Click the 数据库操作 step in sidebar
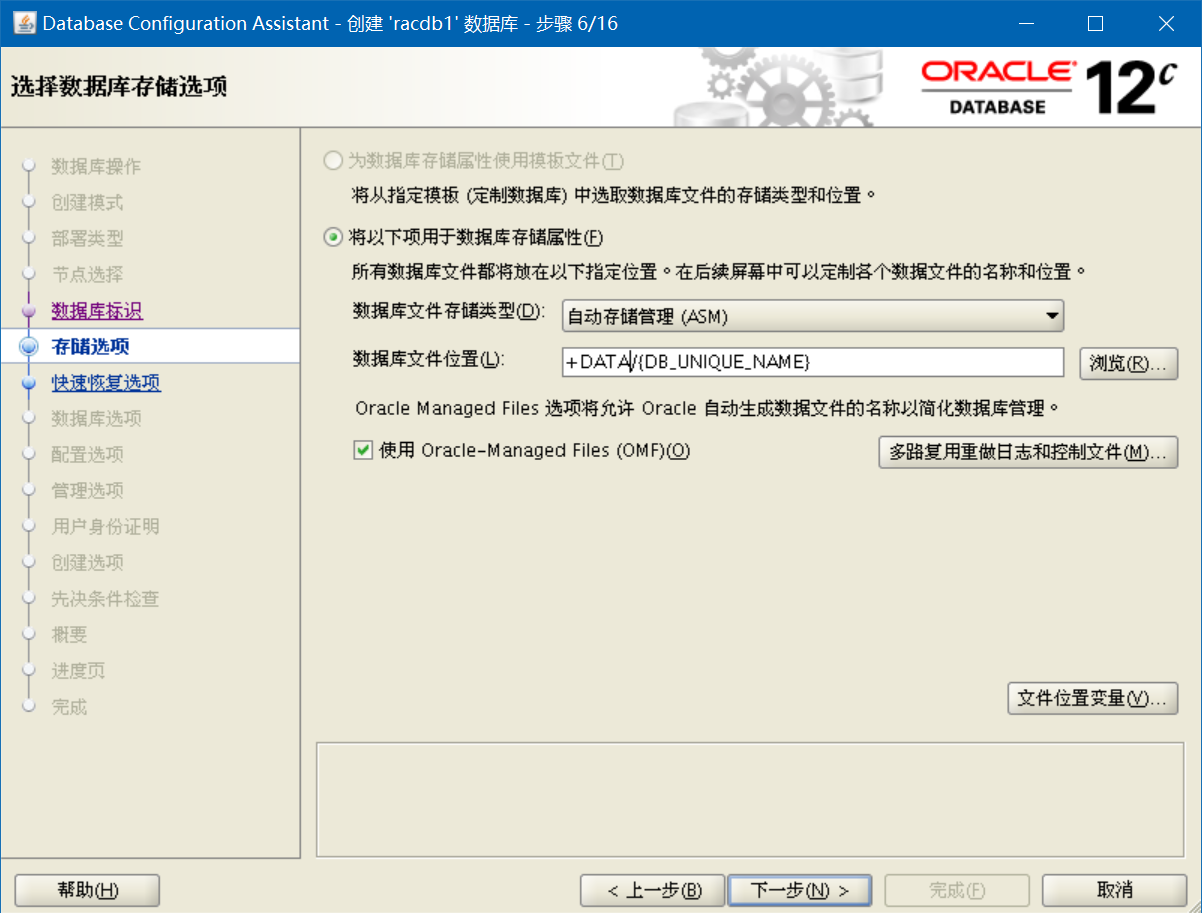This screenshot has width=1202, height=913. 96,166
